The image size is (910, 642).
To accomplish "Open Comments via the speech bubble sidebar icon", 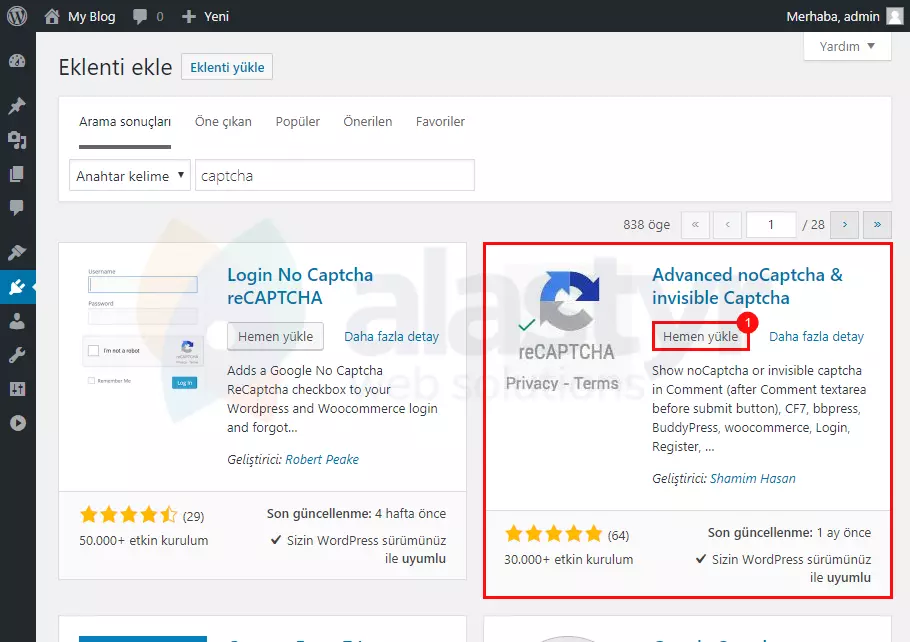I will pos(18,205).
